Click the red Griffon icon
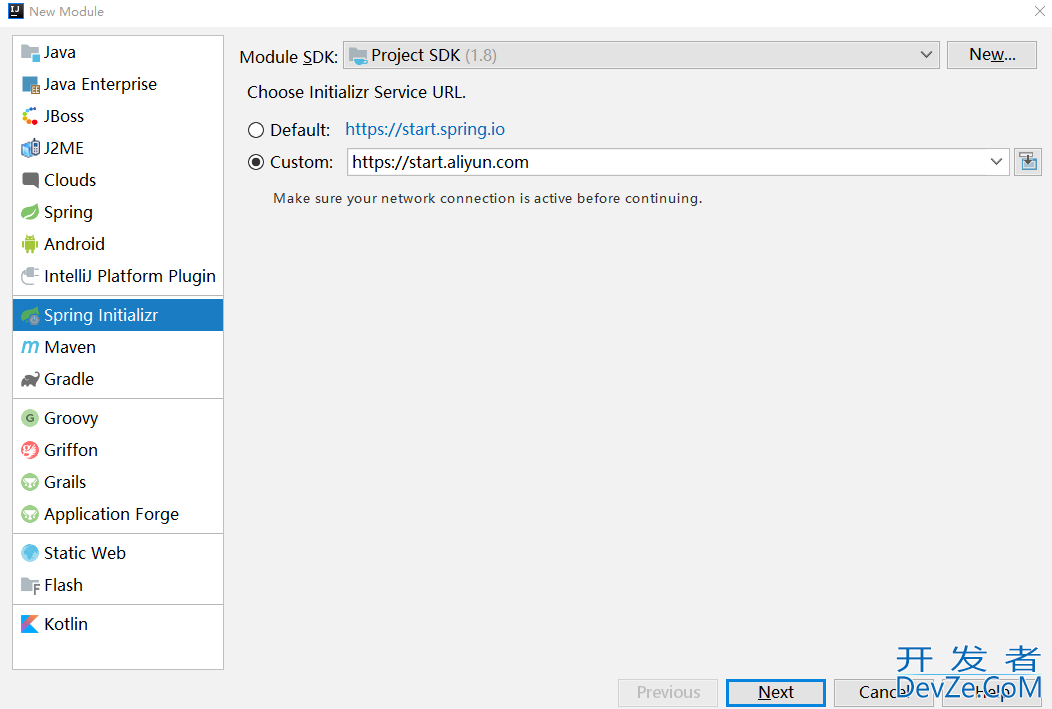Image resolution: width=1052 pixels, height=709 pixels. tap(30, 450)
